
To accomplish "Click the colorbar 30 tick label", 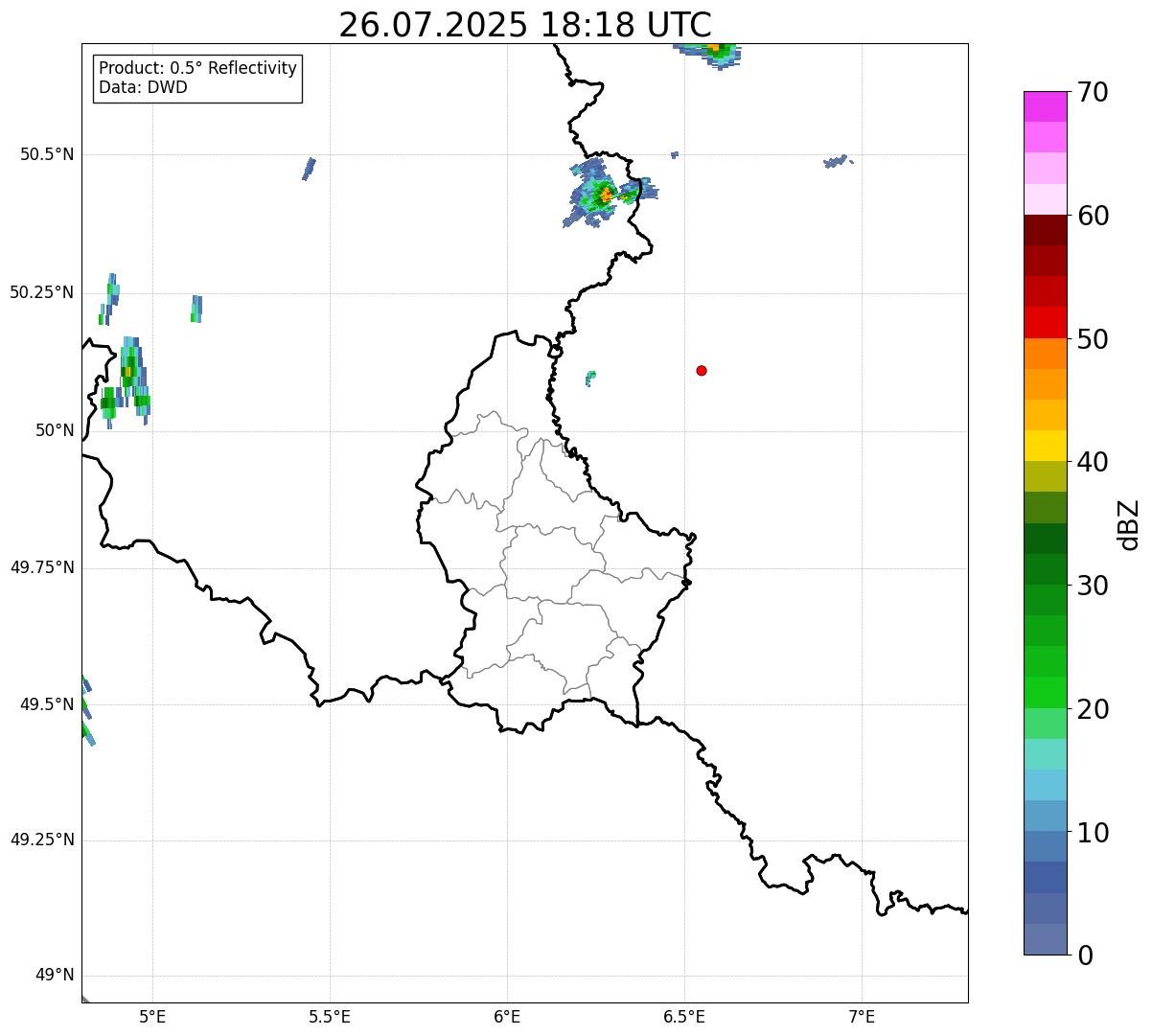I will (1093, 586).
